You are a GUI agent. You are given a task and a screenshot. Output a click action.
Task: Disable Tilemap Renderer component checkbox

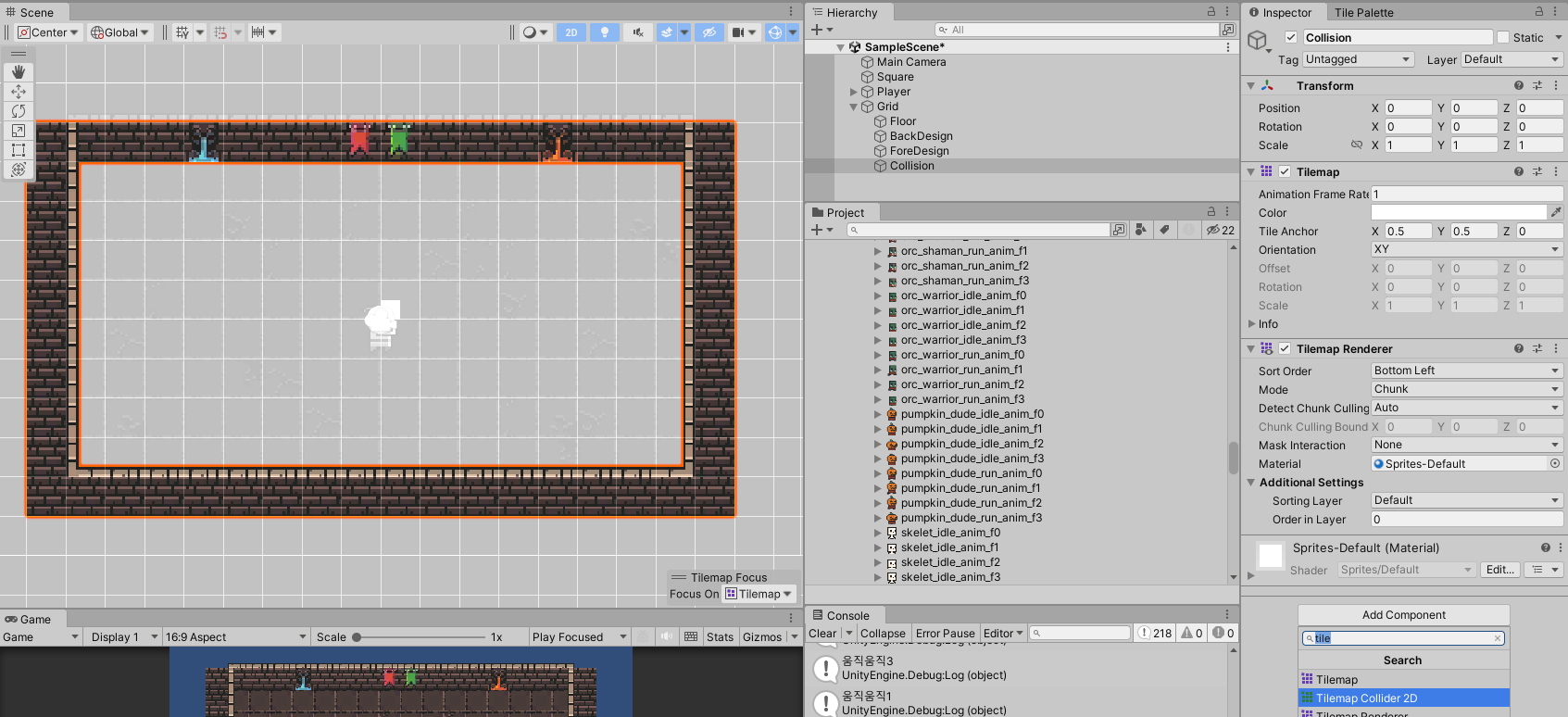[1285, 348]
